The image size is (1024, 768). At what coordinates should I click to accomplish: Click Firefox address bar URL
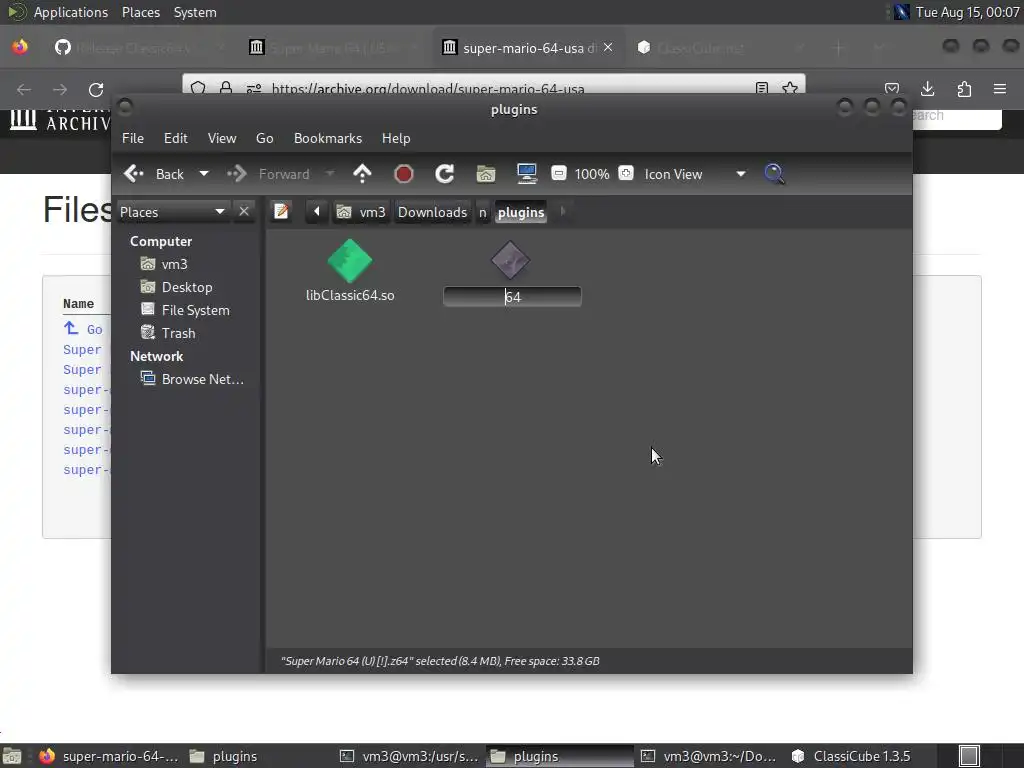(x=428, y=89)
